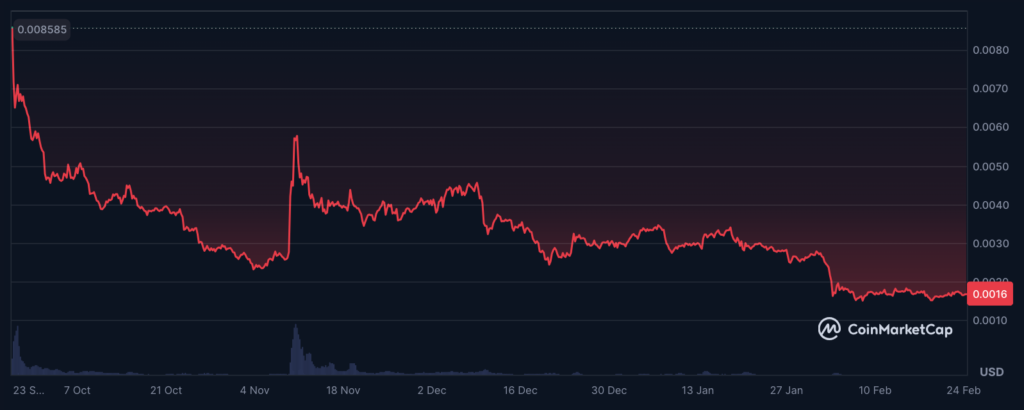Select the 27 Jan date marker

[x=787, y=390]
